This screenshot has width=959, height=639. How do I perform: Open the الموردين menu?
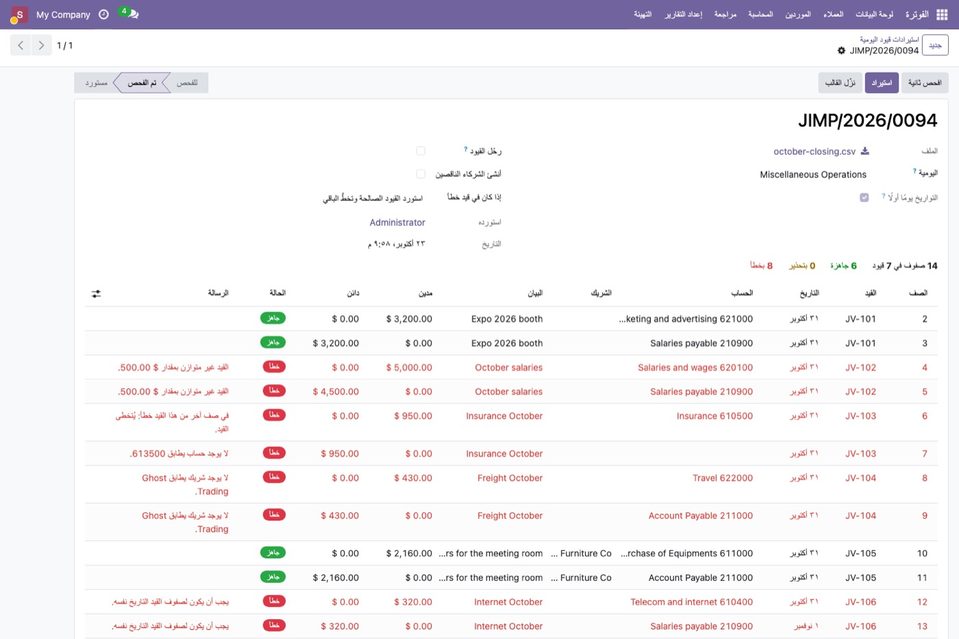click(x=798, y=14)
